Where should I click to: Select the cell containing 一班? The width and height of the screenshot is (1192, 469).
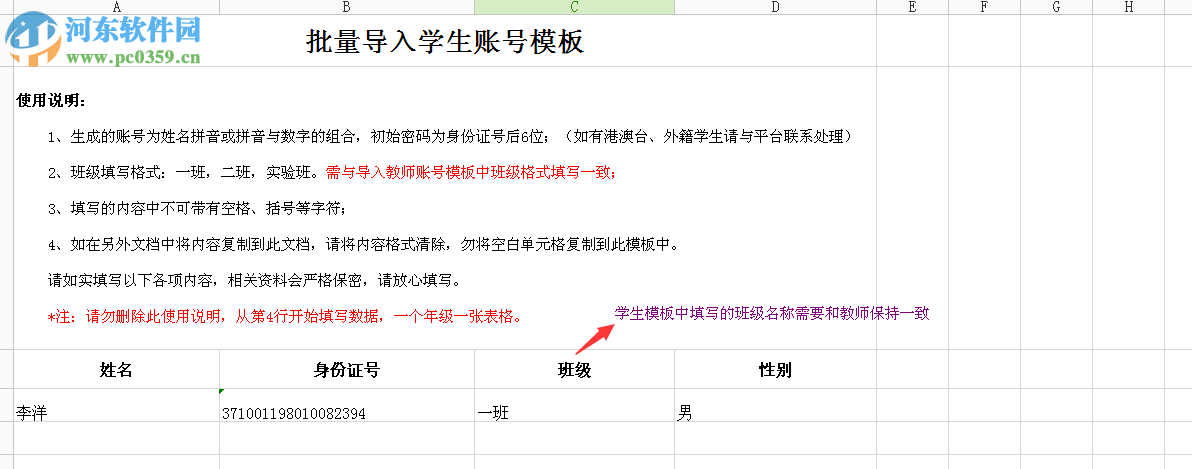(x=574, y=406)
